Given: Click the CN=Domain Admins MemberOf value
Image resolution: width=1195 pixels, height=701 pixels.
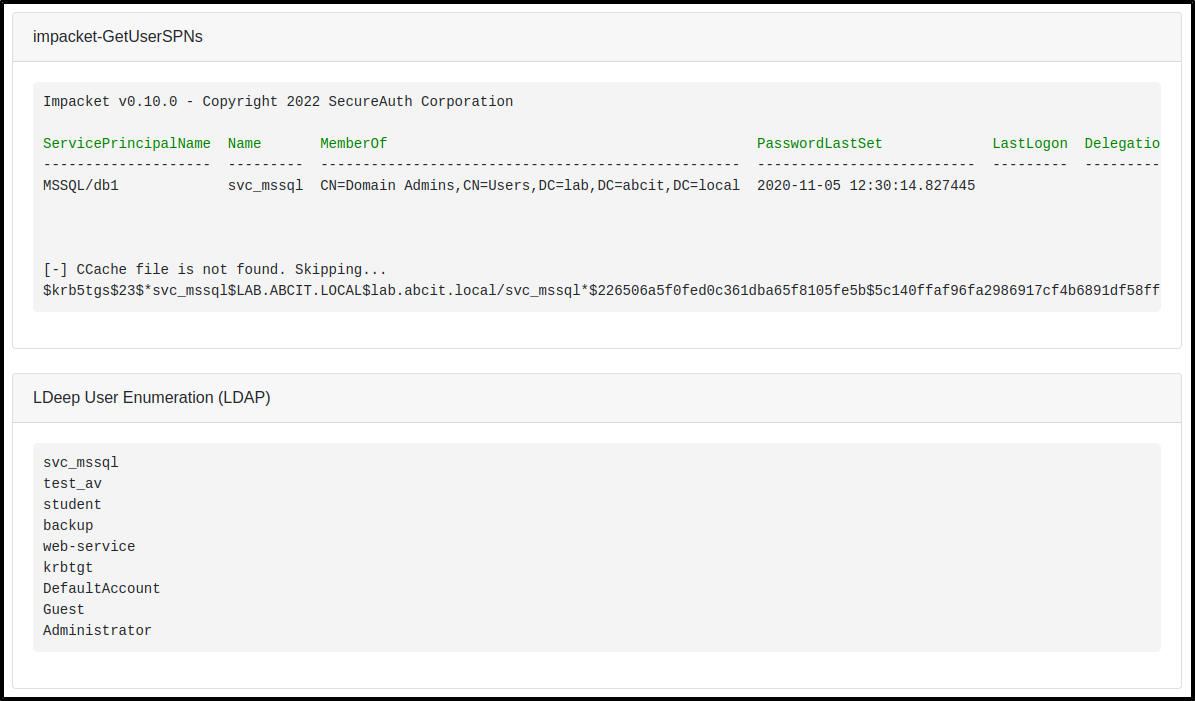Looking at the screenshot, I should pos(530,185).
